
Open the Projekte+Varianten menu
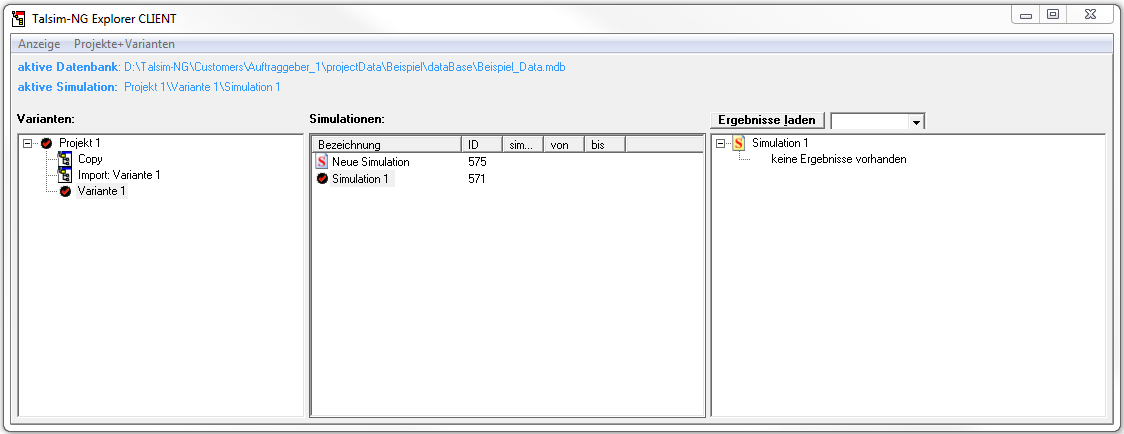coord(124,44)
